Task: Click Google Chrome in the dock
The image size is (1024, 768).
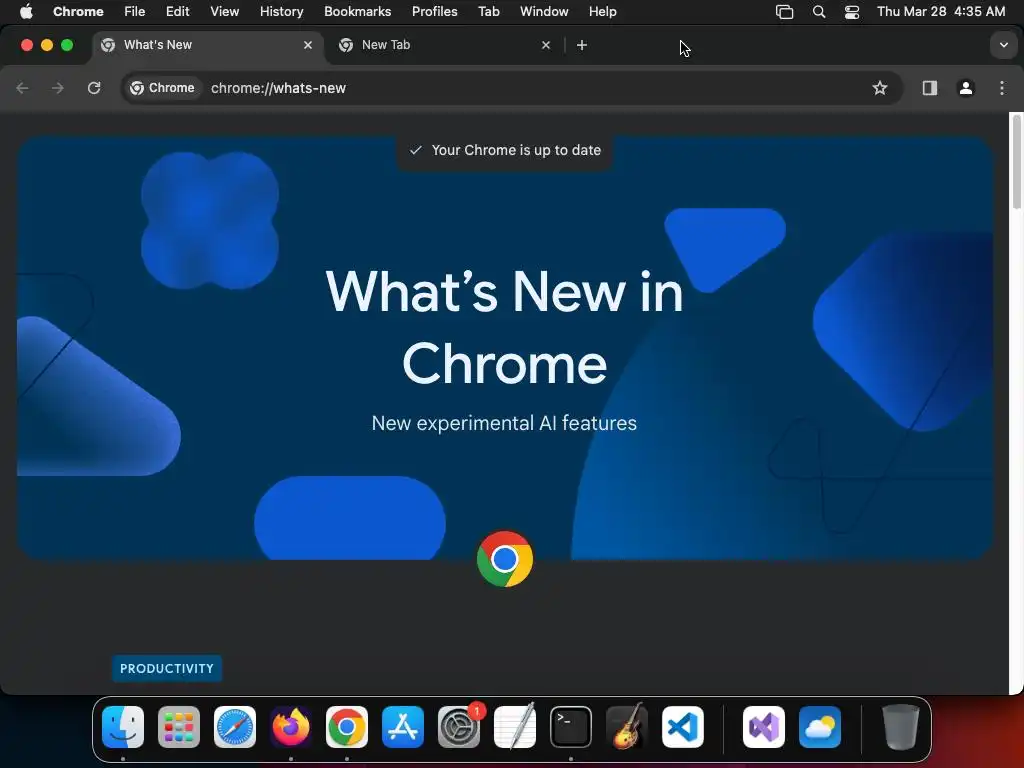Action: (347, 727)
